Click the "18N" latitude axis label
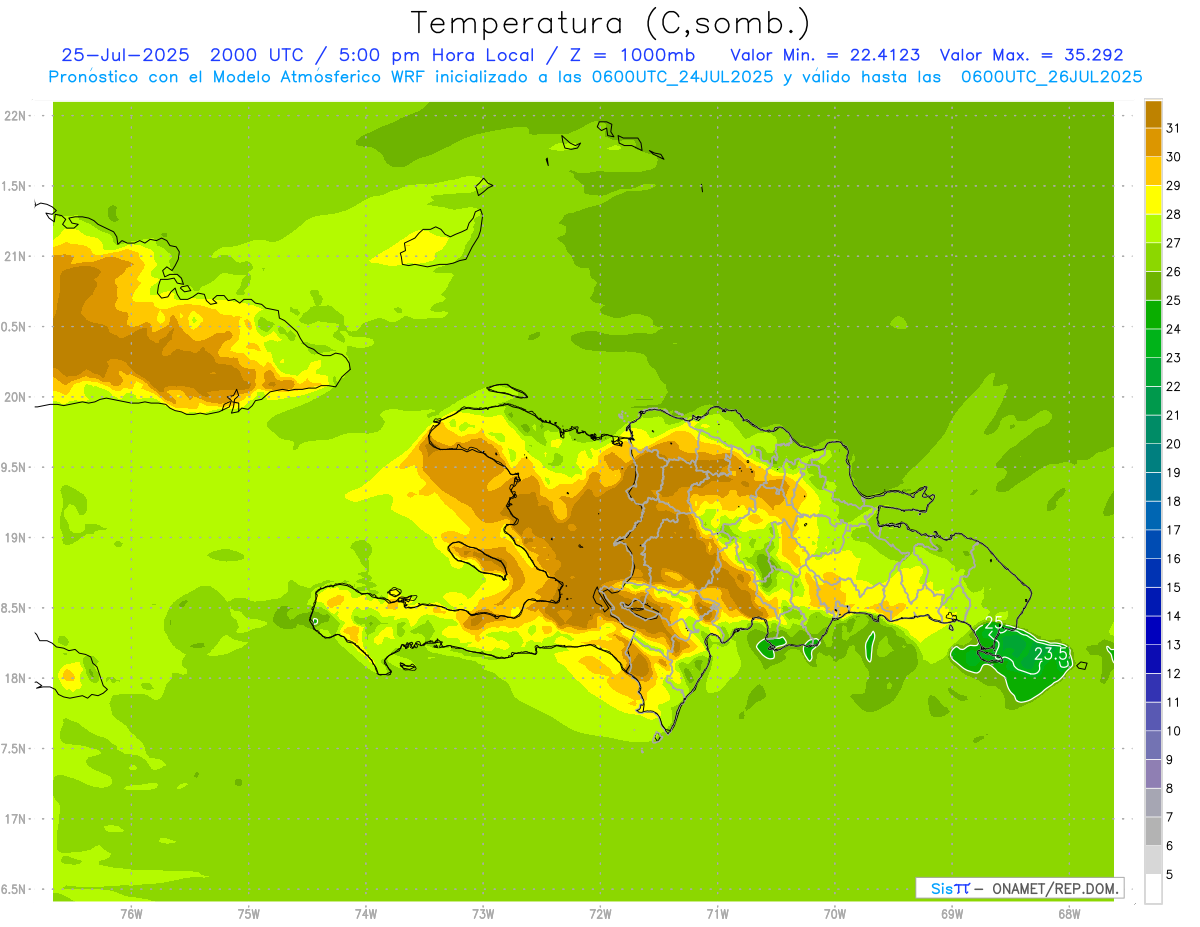The height and width of the screenshot is (927, 1200). pos(15,678)
